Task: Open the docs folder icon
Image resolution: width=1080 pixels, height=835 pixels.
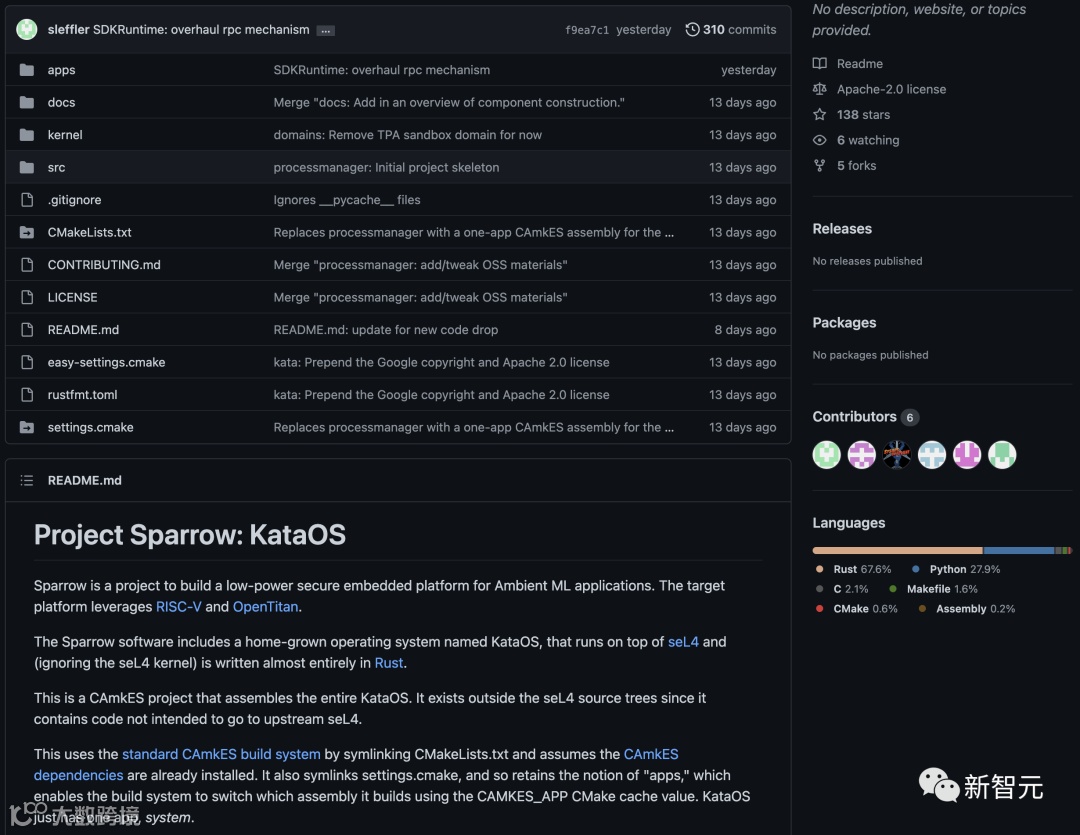Action: [x=27, y=102]
